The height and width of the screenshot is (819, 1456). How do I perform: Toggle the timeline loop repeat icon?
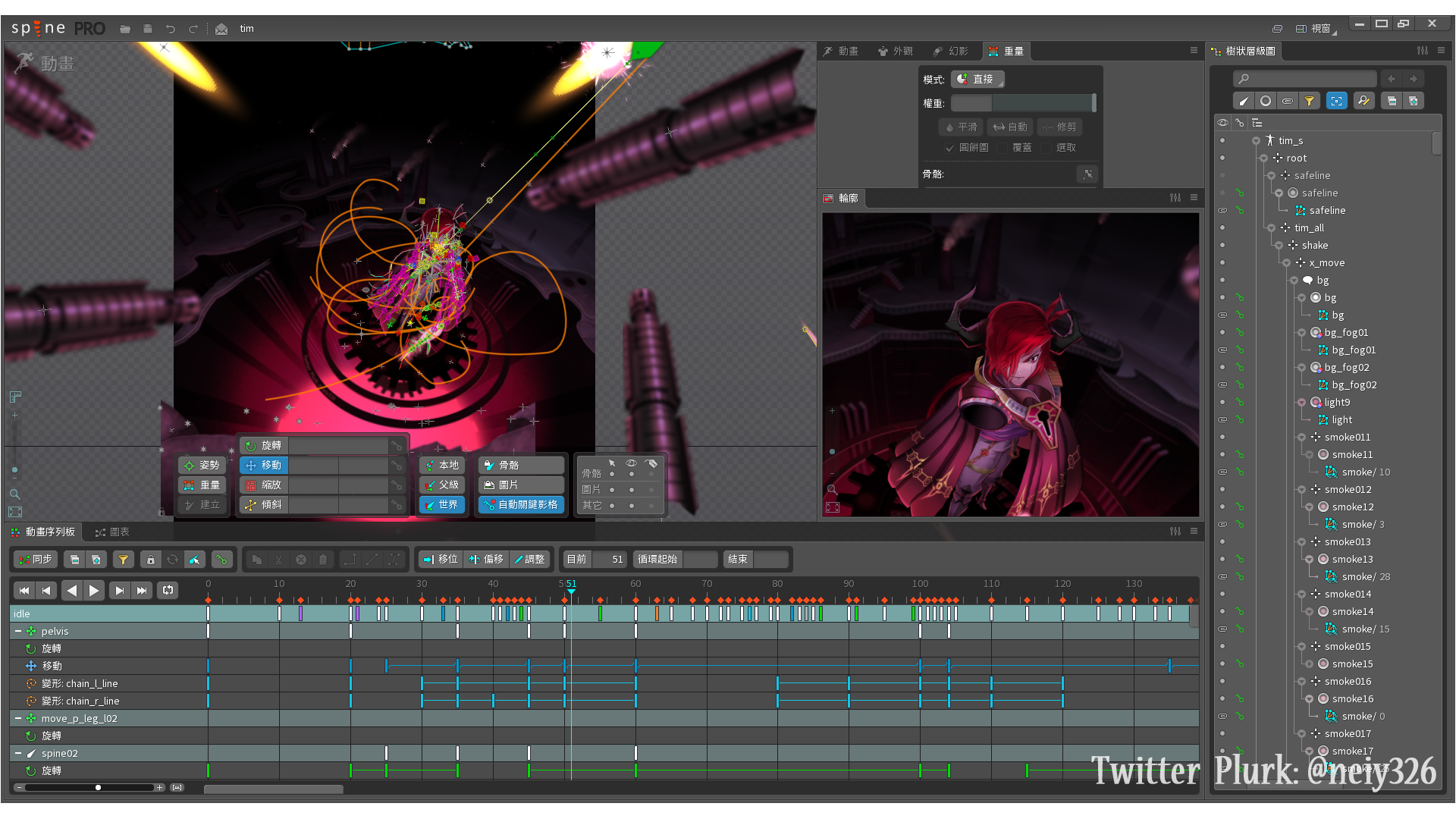[x=168, y=590]
